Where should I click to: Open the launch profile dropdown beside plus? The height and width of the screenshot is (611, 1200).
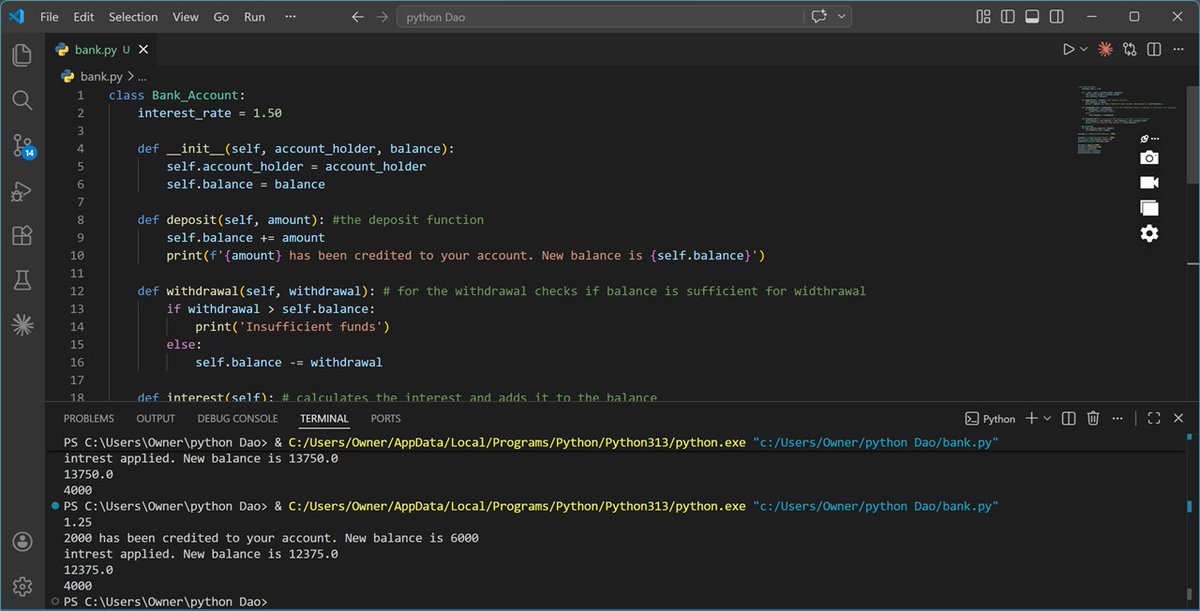pyautogui.click(x=1047, y=419)
